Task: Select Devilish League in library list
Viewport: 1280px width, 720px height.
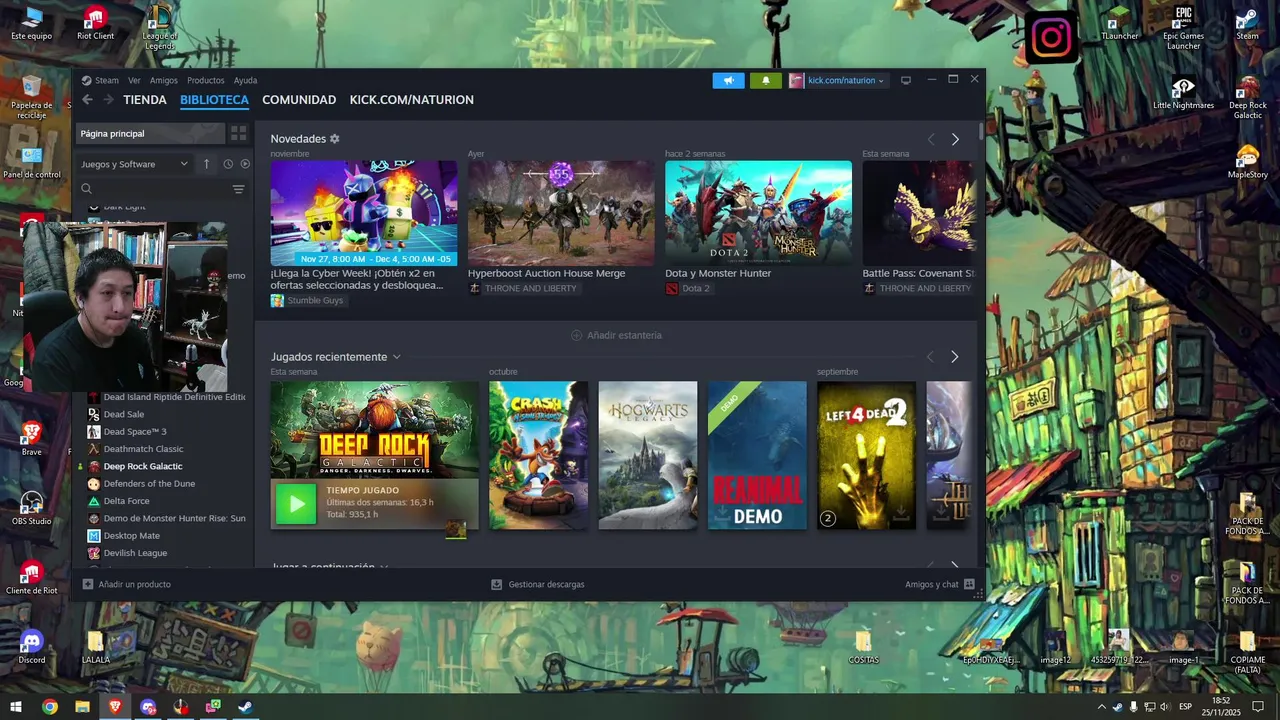Action: pyautogui.click(x=135, y=553)
